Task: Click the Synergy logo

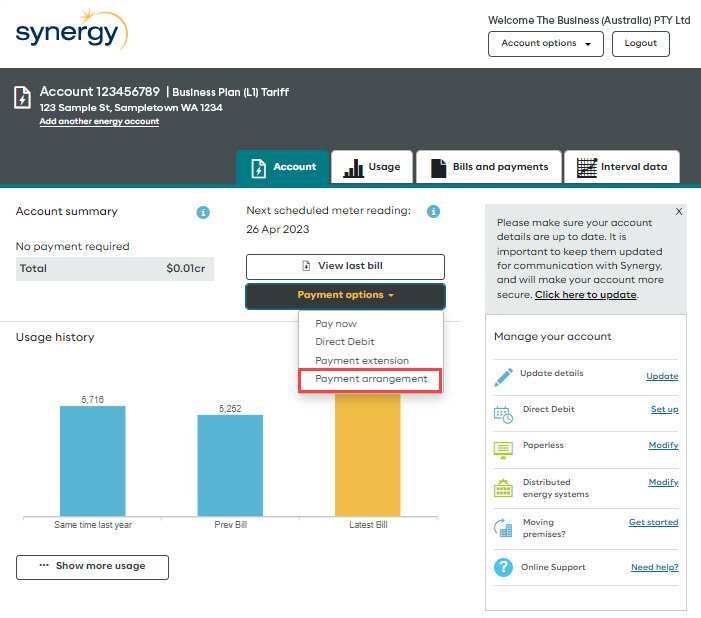Action: tap(72, 30)
